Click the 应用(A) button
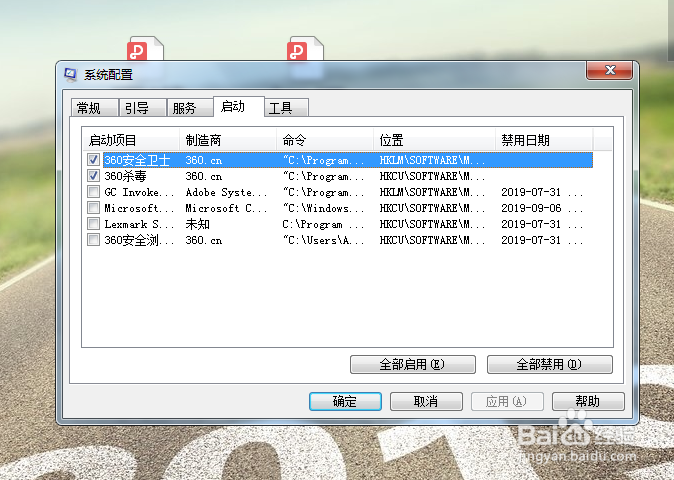674x480 pixels. pyautogui.click(x=507, y=401)
